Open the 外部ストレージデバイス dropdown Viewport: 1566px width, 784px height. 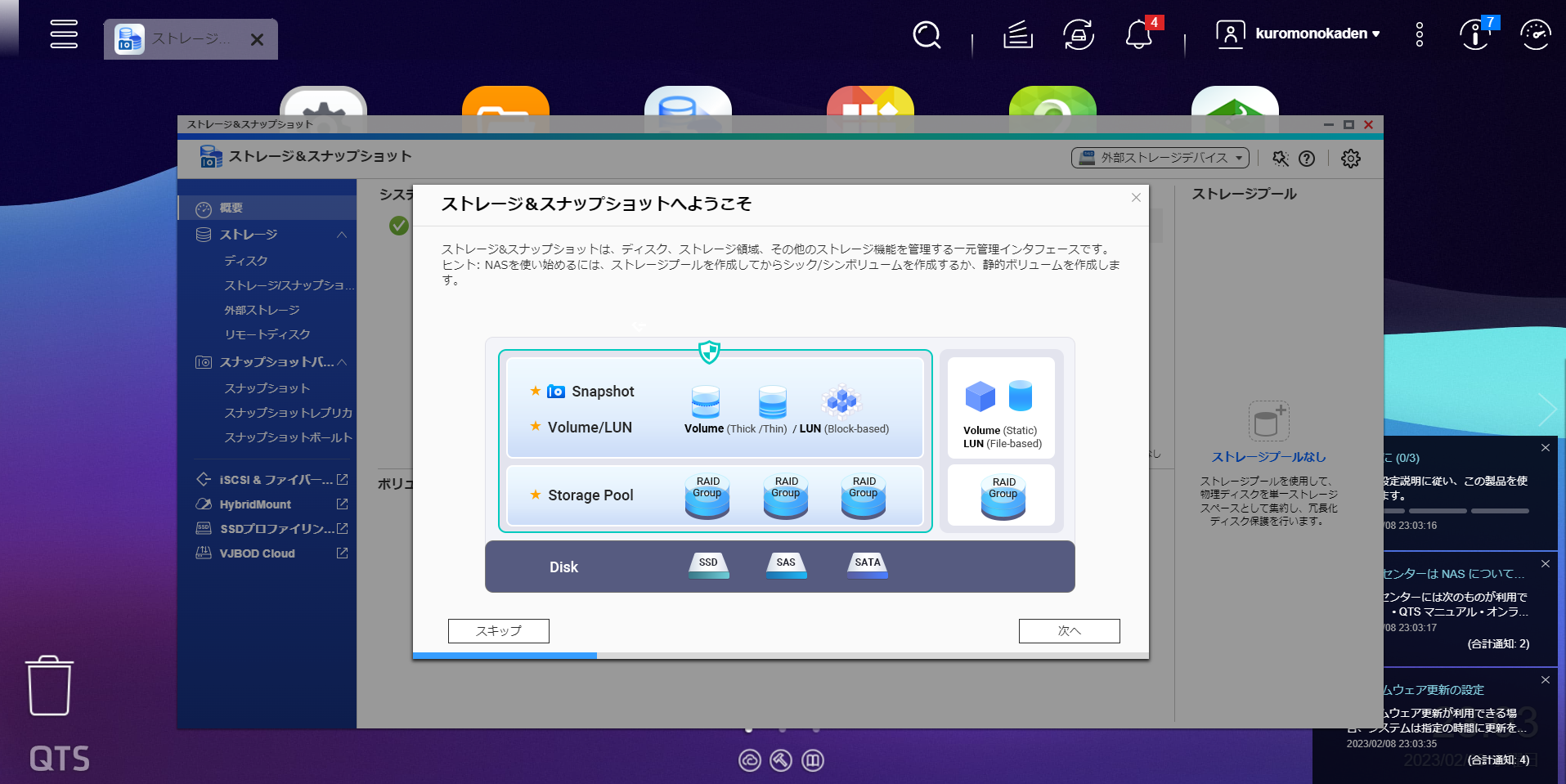pos(1160,158)
